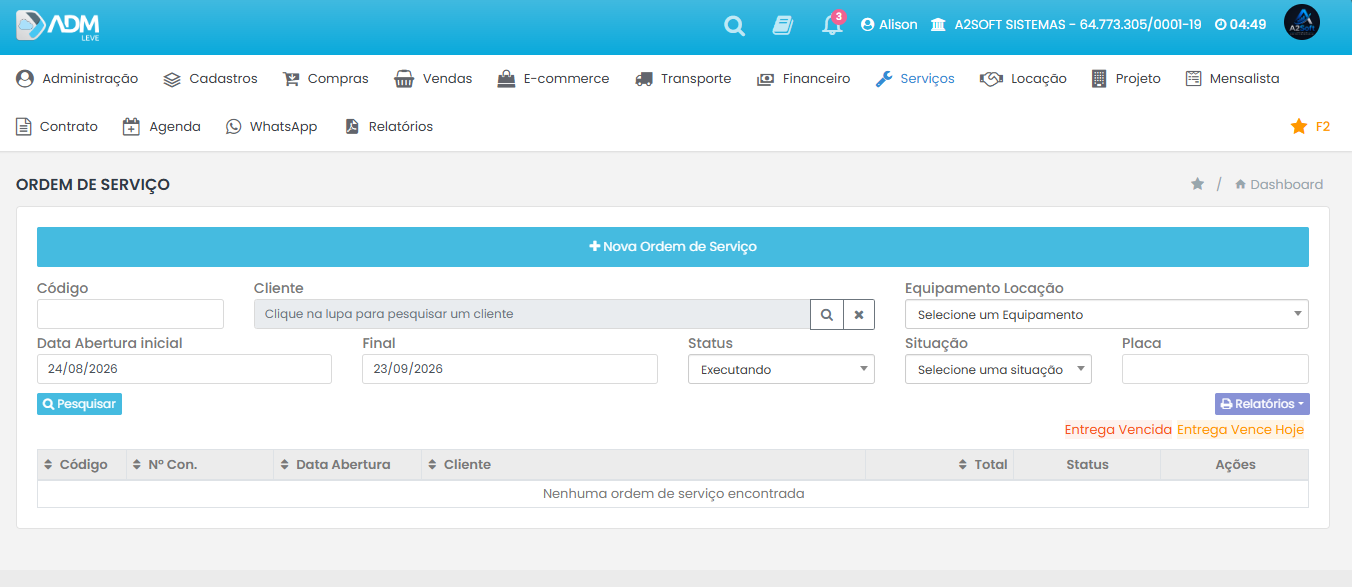Click the Data Abertura inicial date field
1352x587 pixels.
tap(184, 369)
